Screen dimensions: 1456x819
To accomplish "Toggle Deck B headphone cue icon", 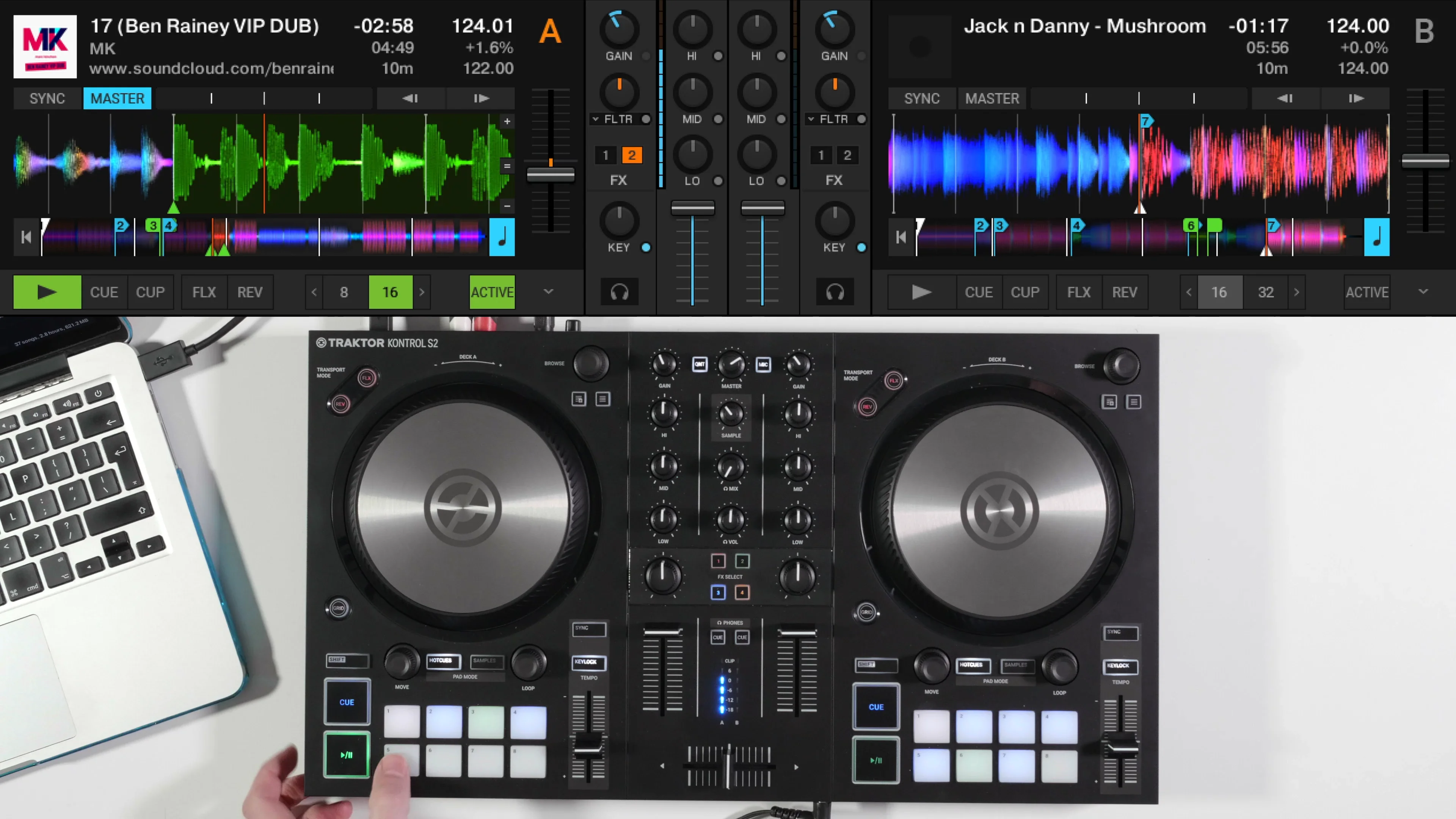I will coord(835,292).
